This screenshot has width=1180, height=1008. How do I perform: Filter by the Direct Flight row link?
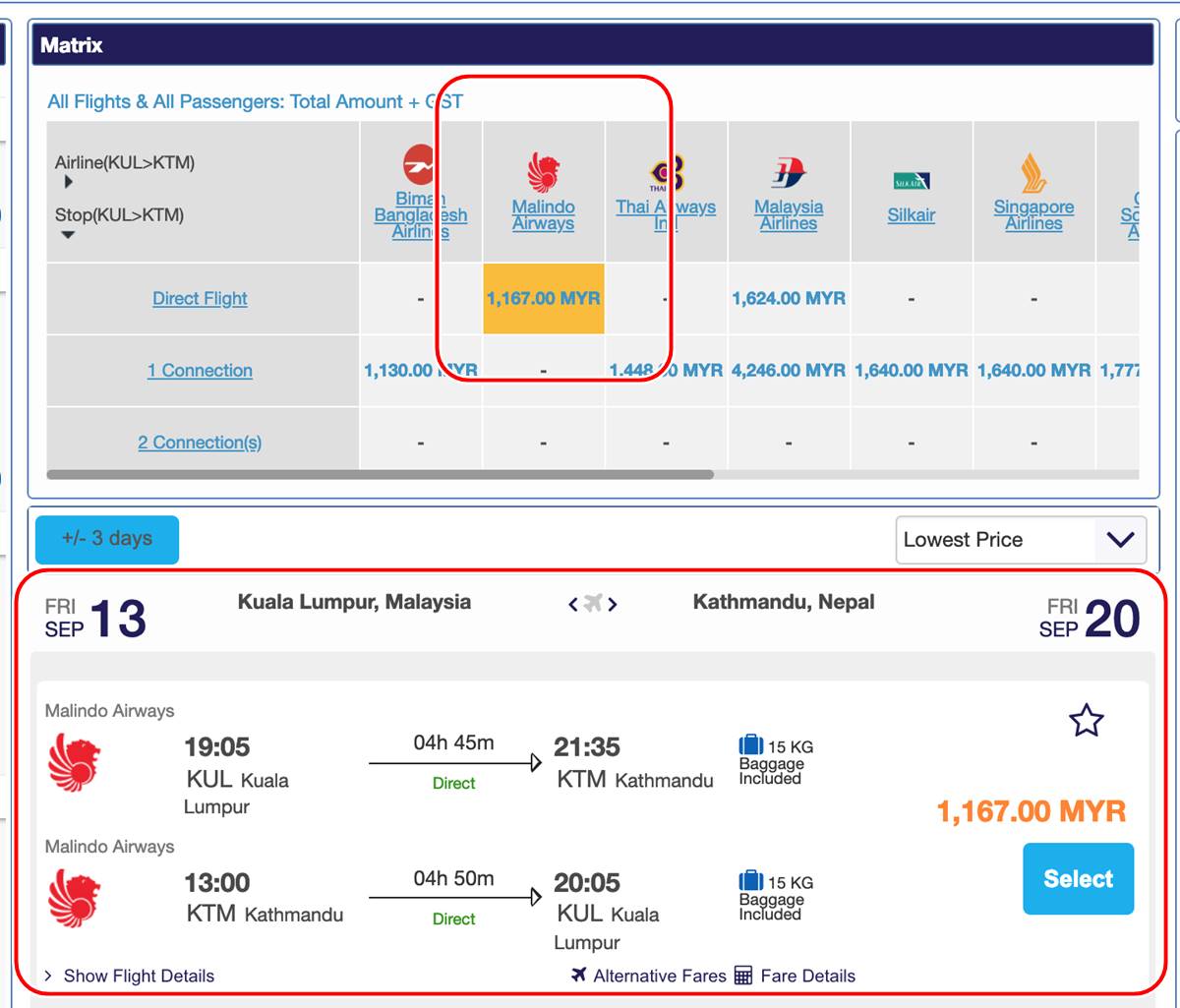pyautogui.click(x=200, y=298)
